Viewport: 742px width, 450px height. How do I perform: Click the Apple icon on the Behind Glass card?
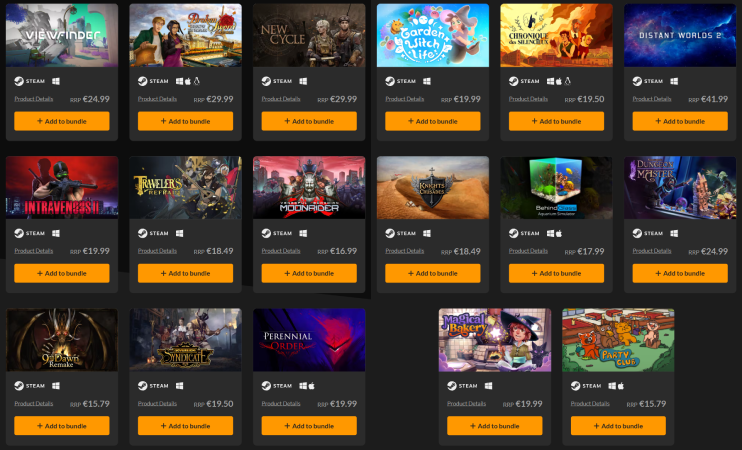[559, 233]
